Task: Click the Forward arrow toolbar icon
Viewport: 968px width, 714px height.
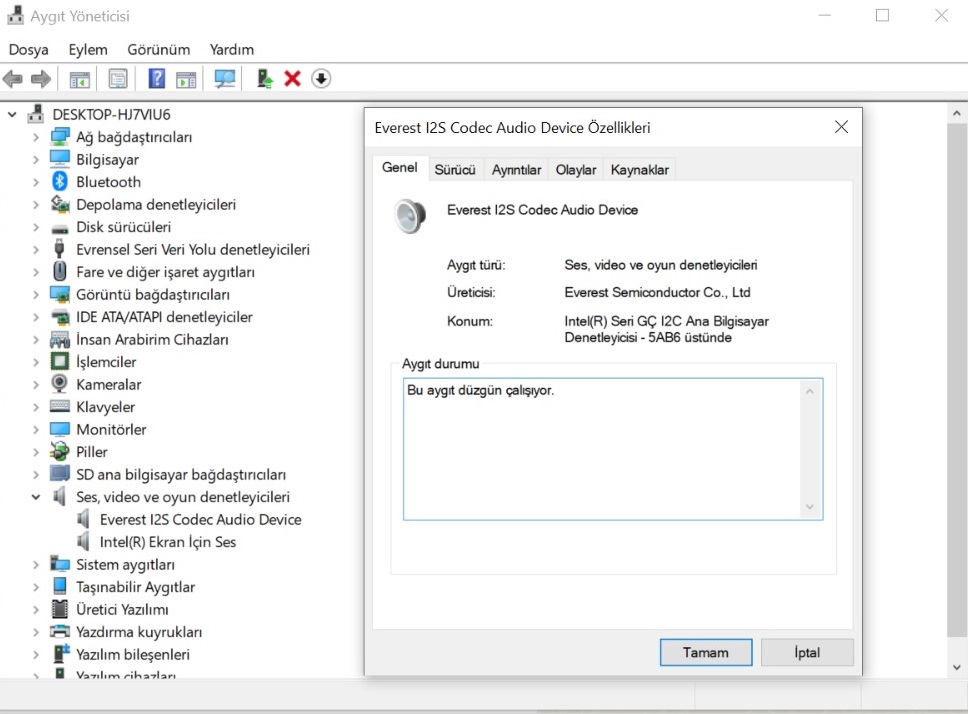Action: (41, 78)
